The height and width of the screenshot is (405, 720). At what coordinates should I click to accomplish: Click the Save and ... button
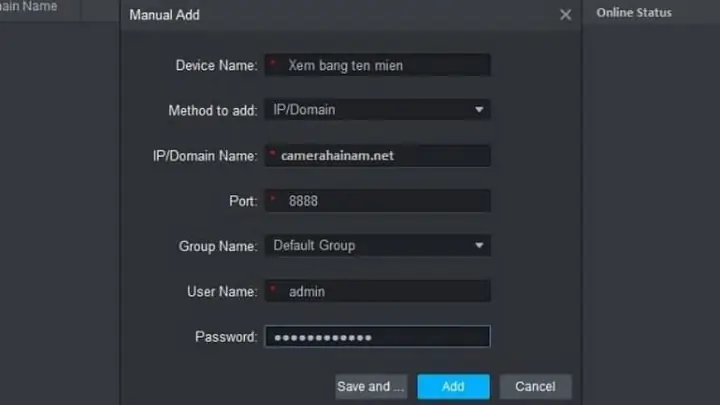click(371, 386)
